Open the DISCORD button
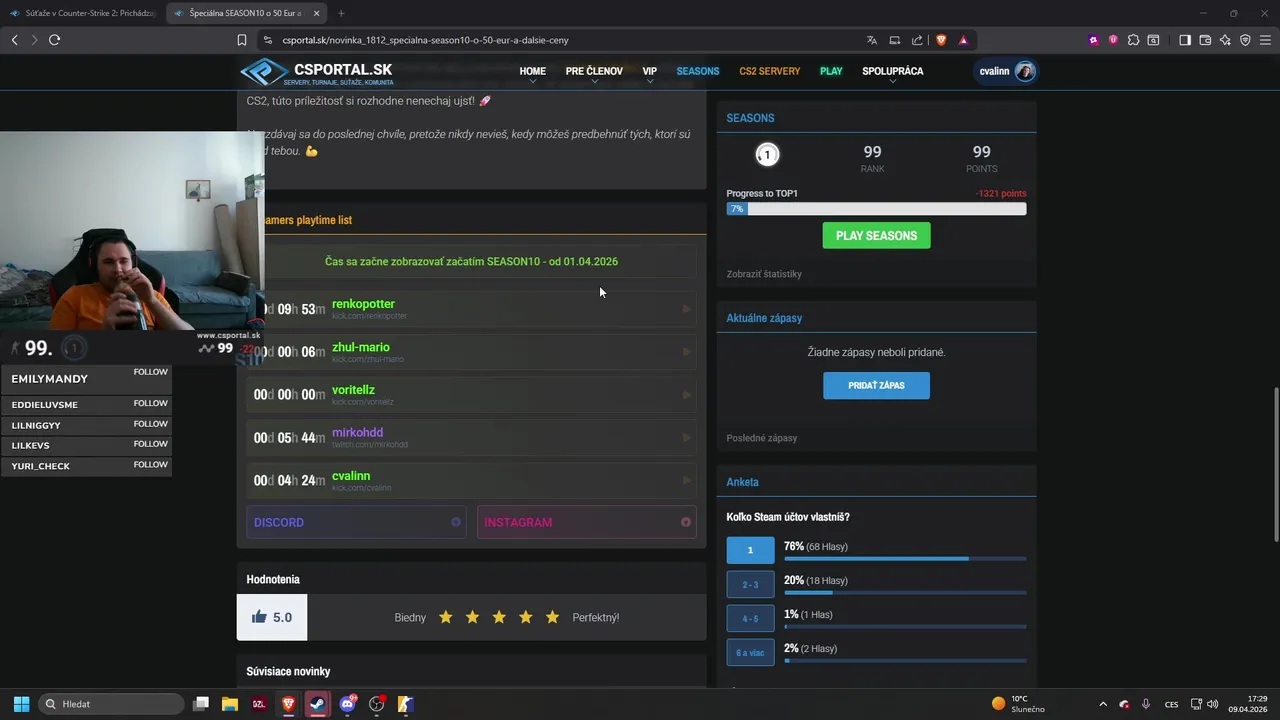This screenshot has width=1280, height=720. [356, 522]
